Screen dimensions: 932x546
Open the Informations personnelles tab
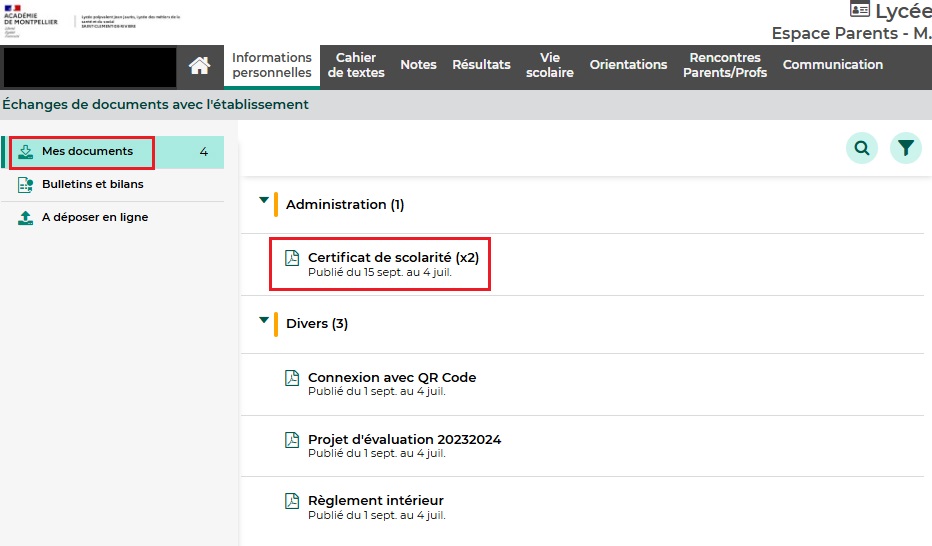(x=272, y=65)
